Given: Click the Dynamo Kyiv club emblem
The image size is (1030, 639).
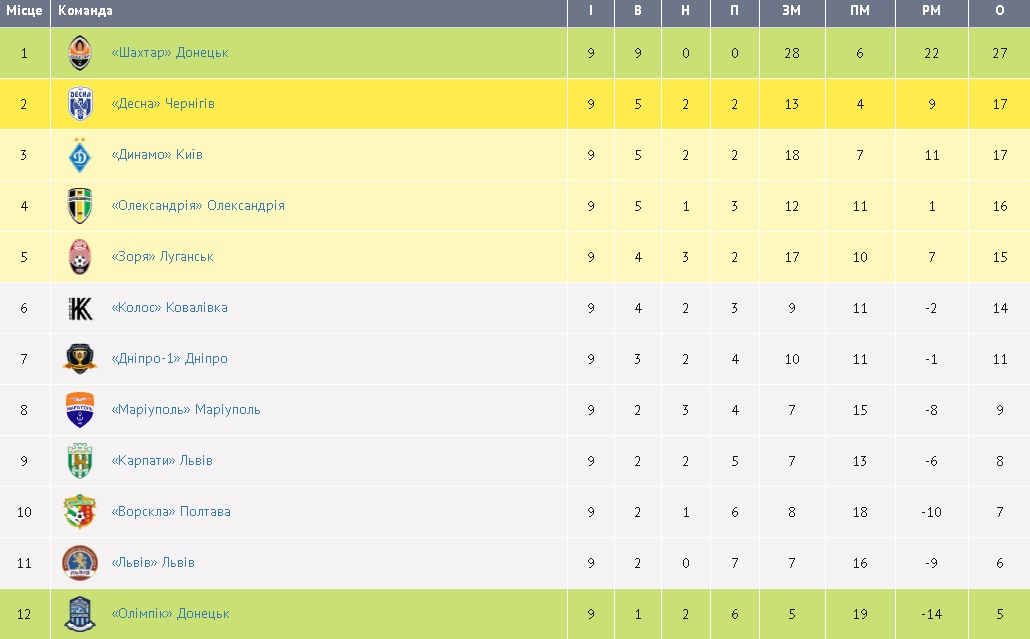Looking at the screenshot, I should (80, 155).
